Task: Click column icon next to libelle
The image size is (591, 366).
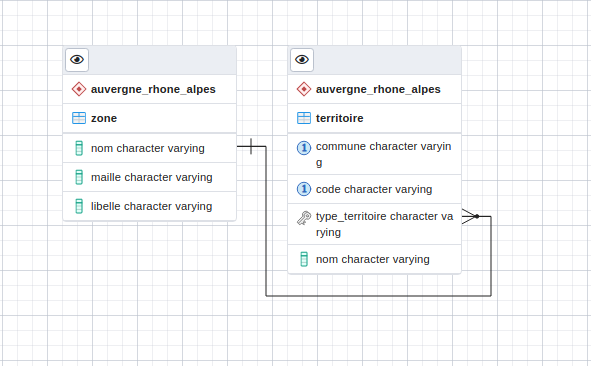Action: pos(79,206)
